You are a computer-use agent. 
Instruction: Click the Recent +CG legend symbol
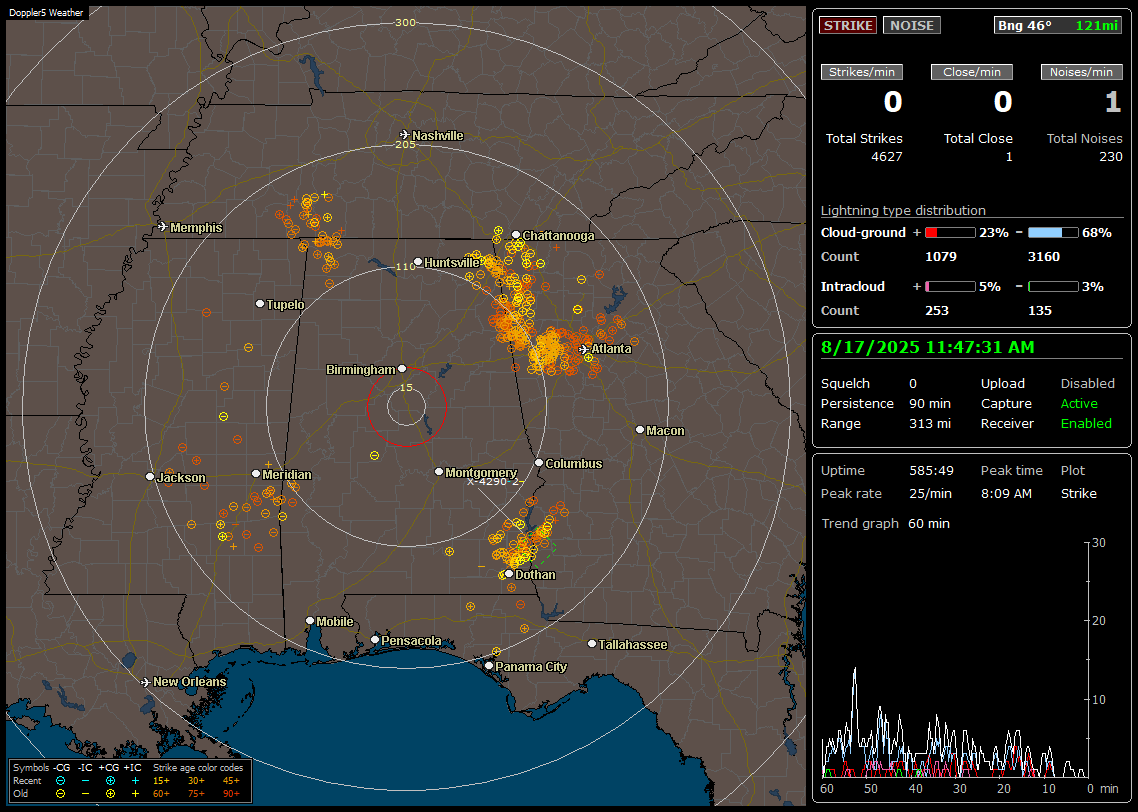(x=110, y=781)
